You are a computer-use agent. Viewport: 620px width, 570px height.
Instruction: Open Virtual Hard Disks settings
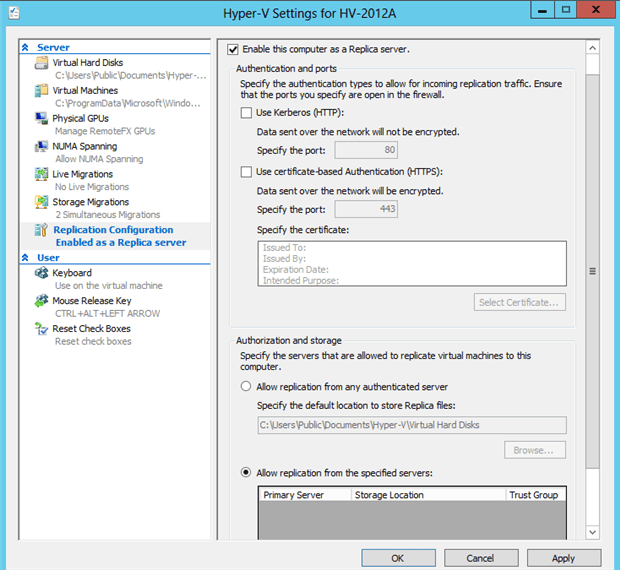(x=88, y=62)
